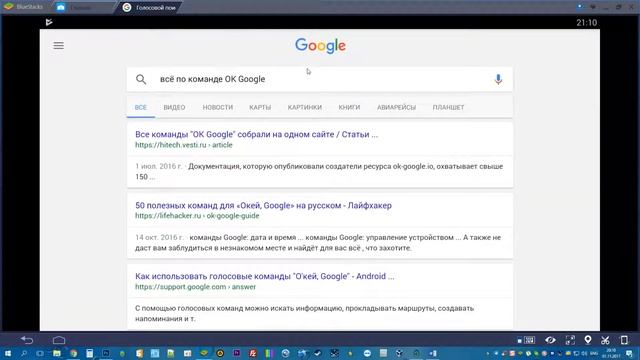Switch to КНИГИ results tab

[x=349, y=107]
